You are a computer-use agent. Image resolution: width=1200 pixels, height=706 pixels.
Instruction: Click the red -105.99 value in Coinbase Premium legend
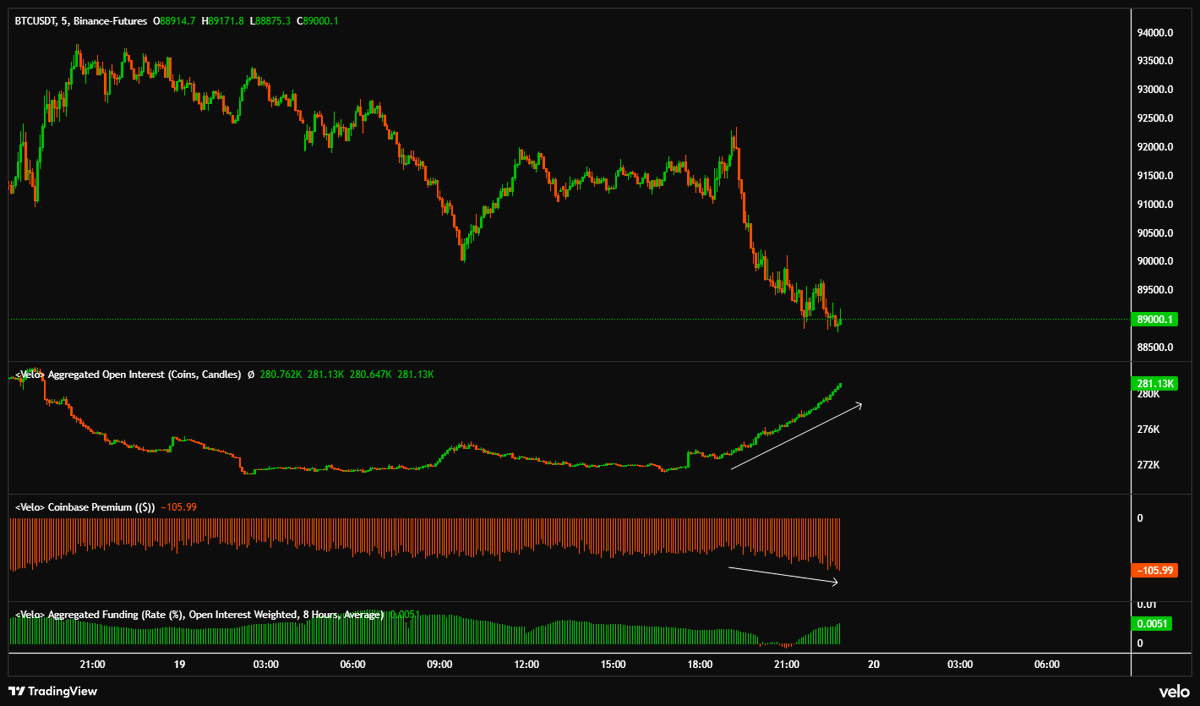coord(181,507)
